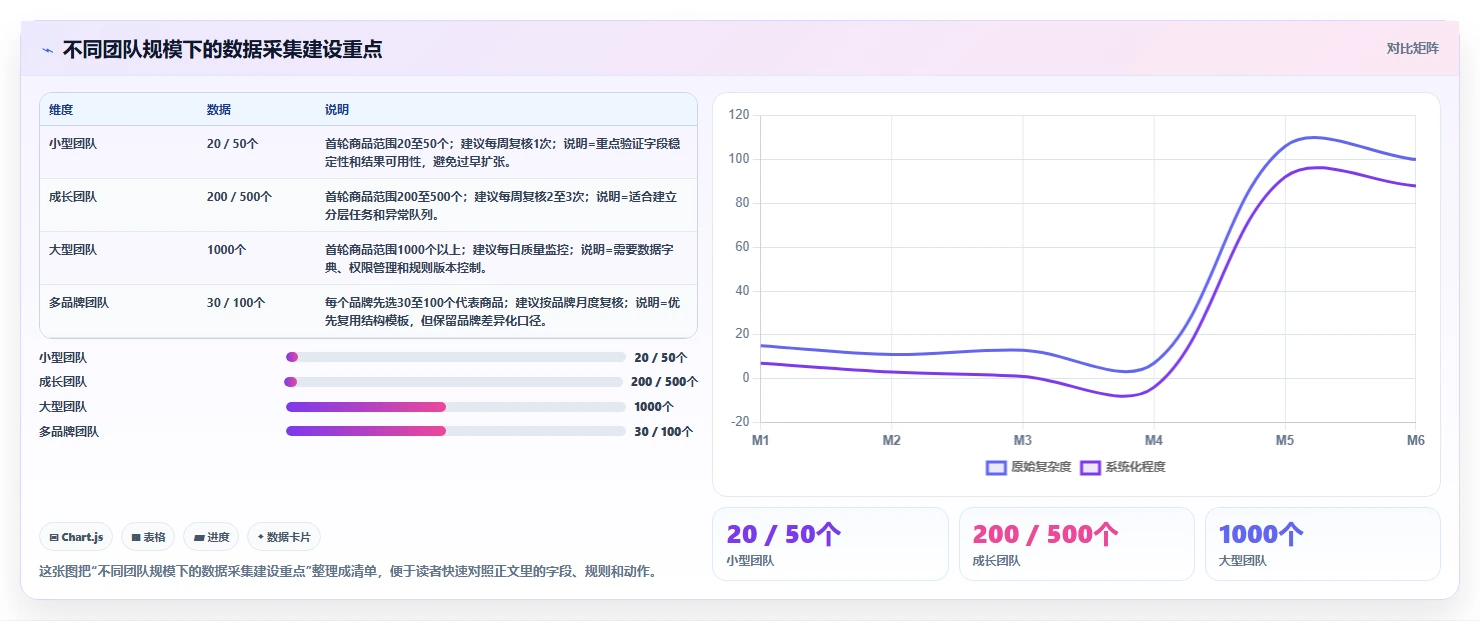Open the 200 / 500个 成长团队 stat card

[x=1076, y=544]
